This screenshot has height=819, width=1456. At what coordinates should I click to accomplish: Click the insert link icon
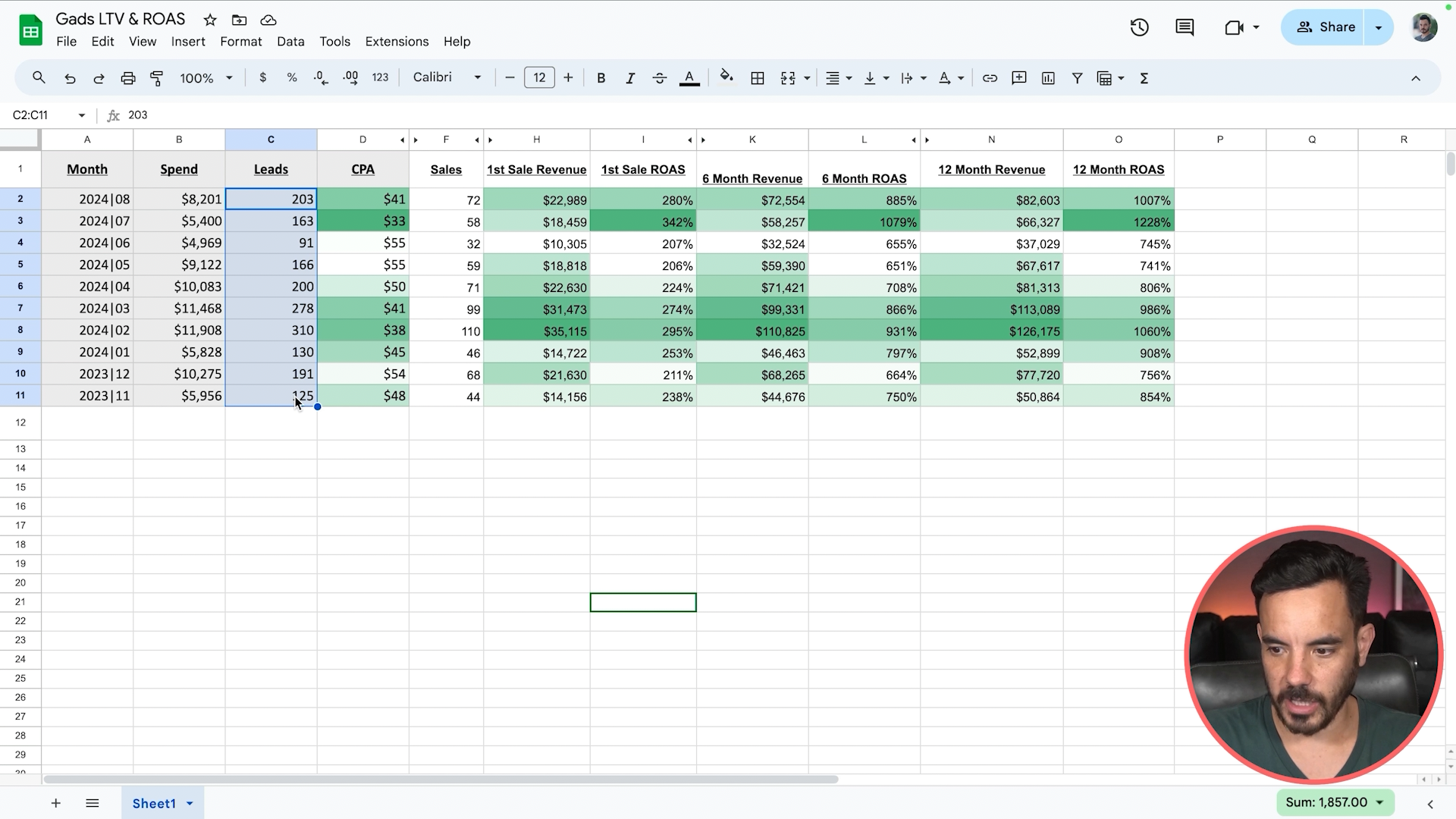click(x=990, y=78)
